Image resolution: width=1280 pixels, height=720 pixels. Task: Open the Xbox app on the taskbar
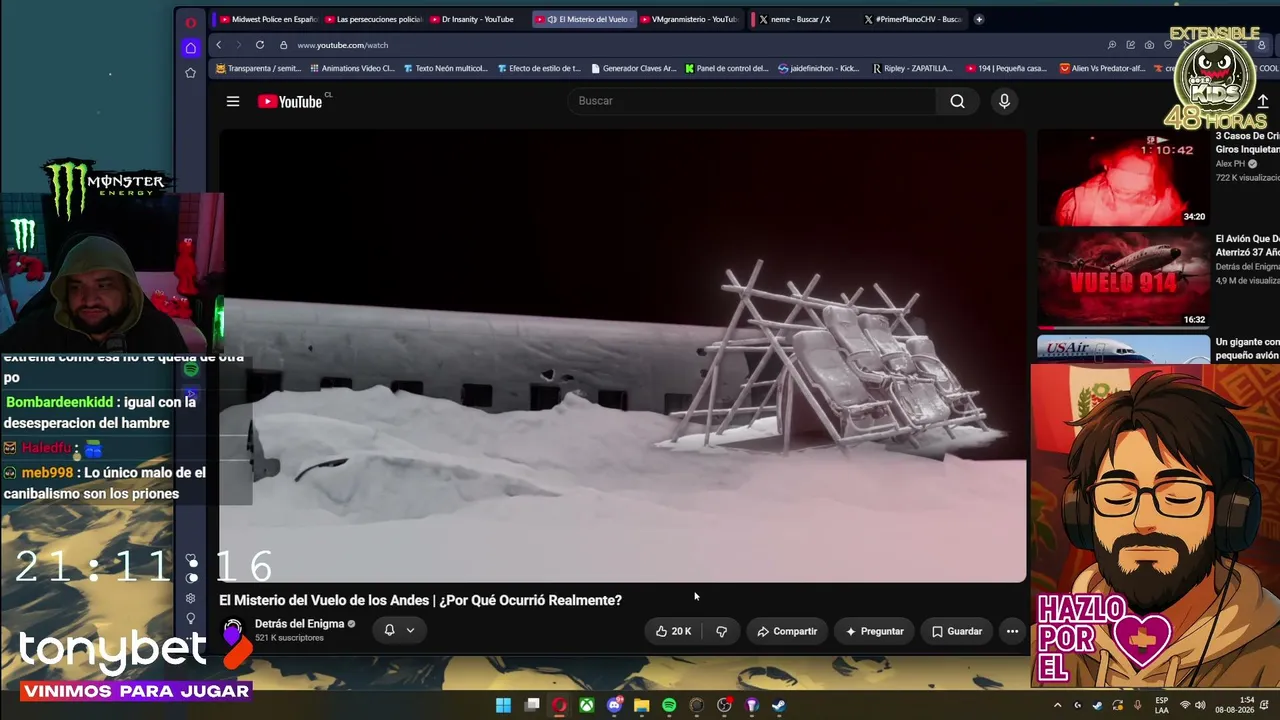[x=587, y=705]
